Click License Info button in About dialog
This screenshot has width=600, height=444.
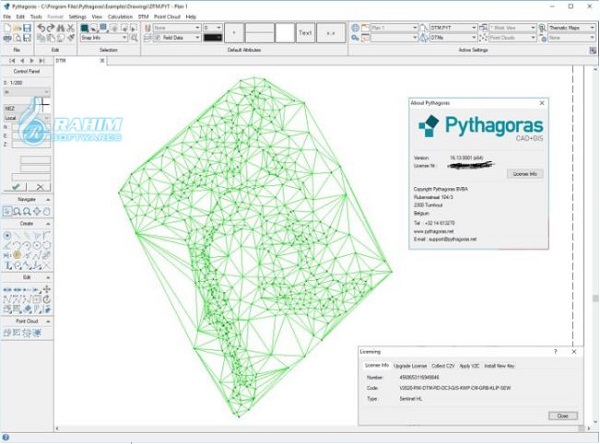[525, 174]
